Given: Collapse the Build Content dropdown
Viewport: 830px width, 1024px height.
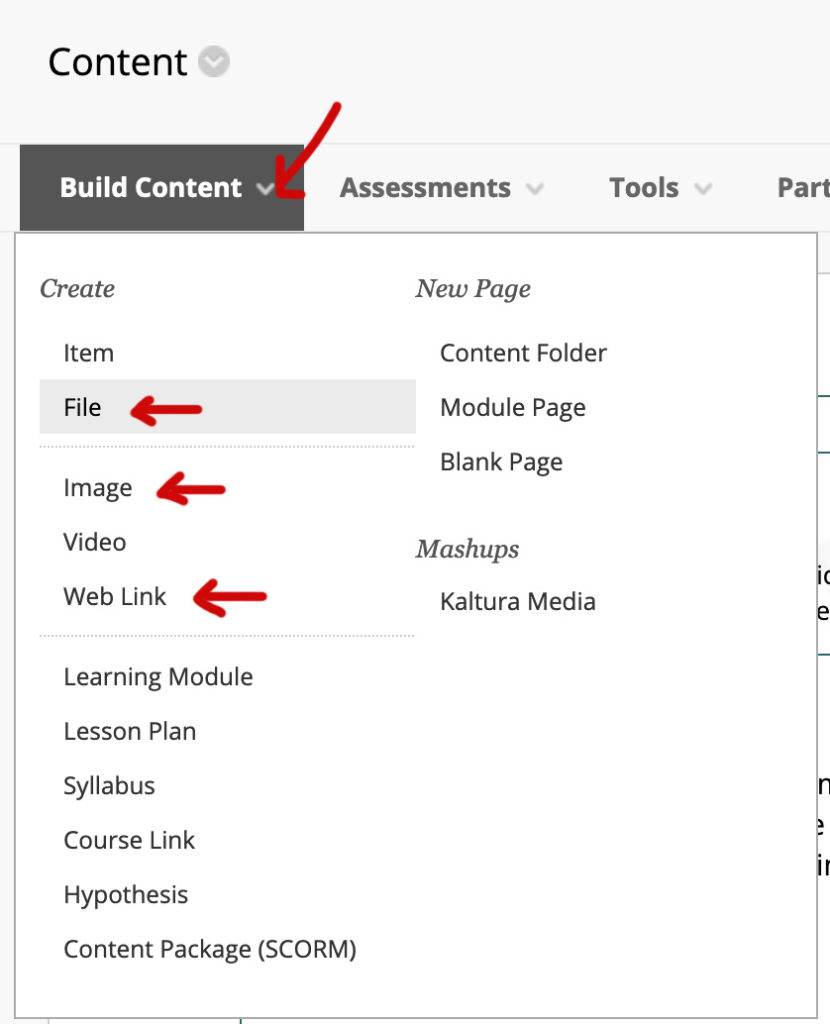Looking at the screenshot, I should click(x=161, y=188).
